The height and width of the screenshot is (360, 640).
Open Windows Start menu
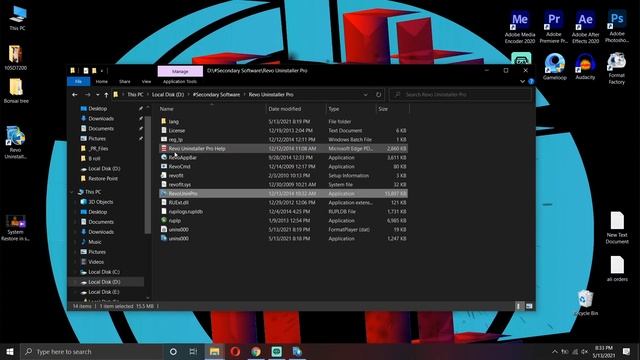tap(10, 351)
